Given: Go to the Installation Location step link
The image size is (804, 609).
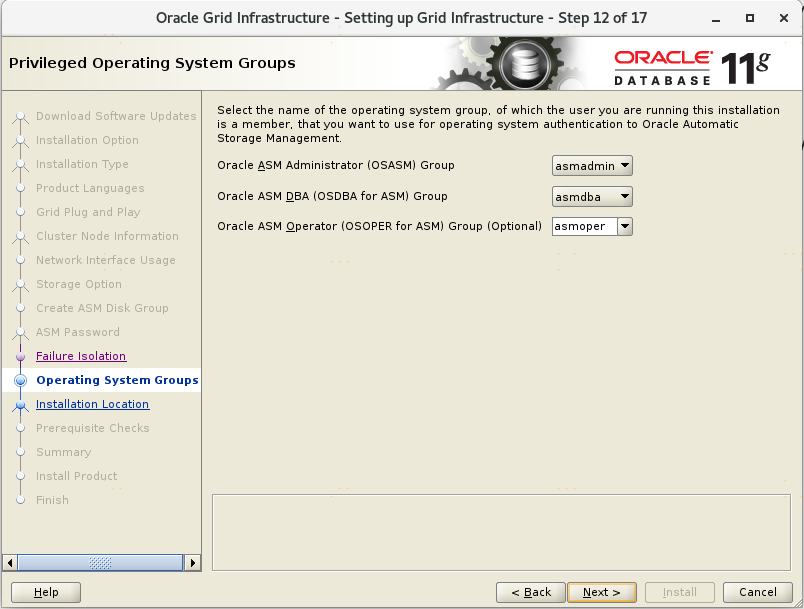Looking at the screenshot, I should (x=92, y=404).
